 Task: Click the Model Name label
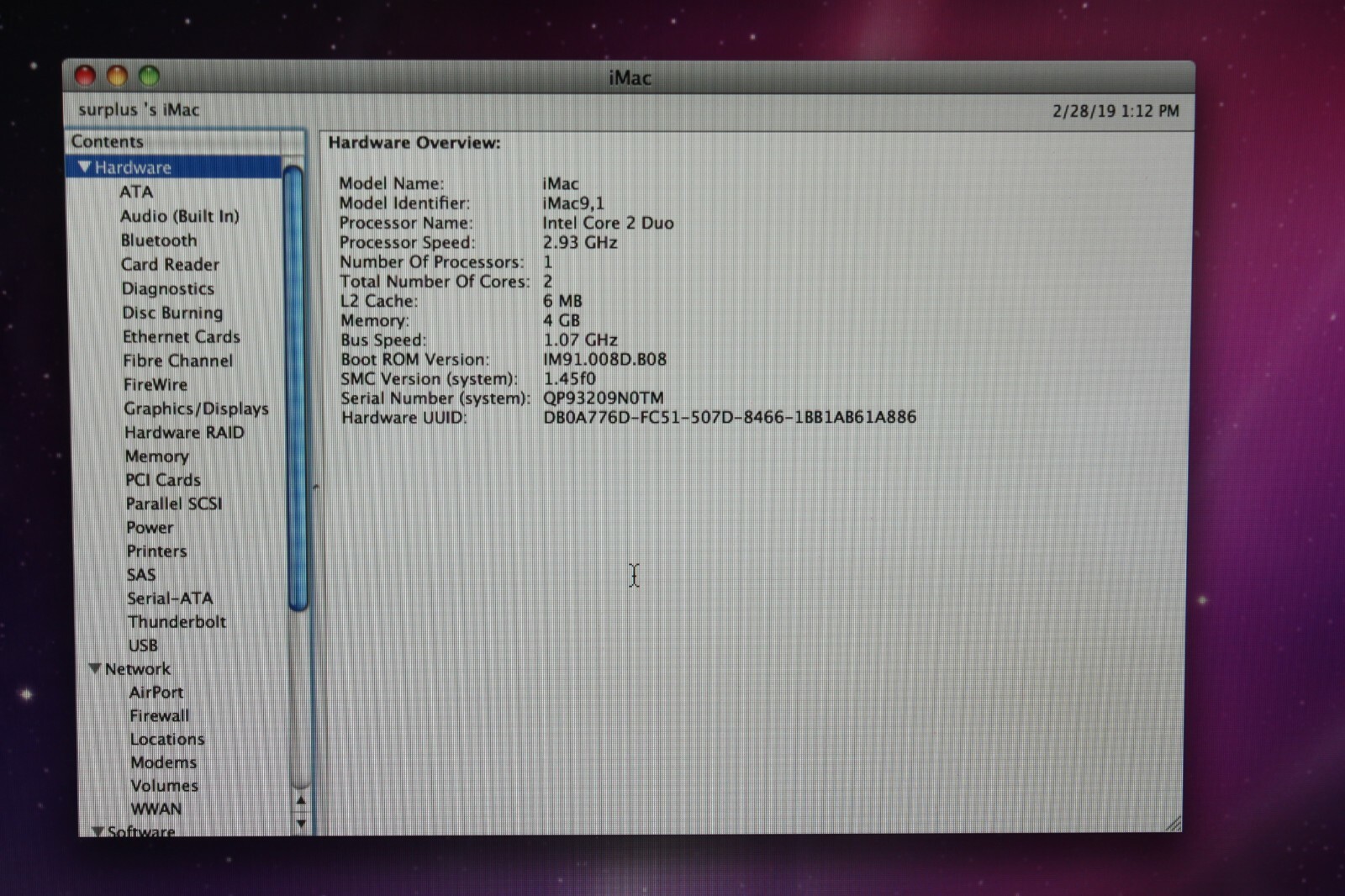tap(392, 183)
